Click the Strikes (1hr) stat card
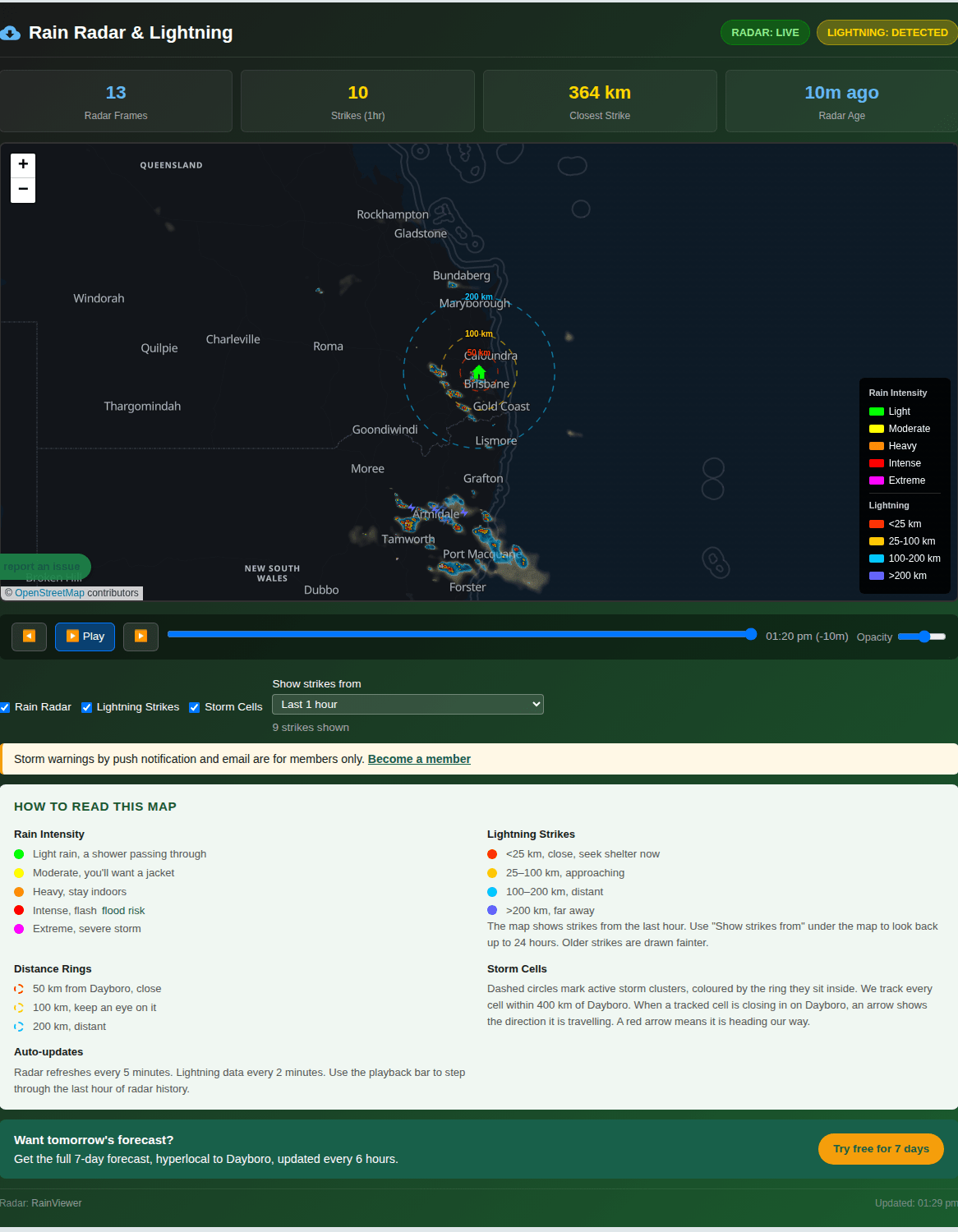The image size is (958, 1232). click(357, 101)
